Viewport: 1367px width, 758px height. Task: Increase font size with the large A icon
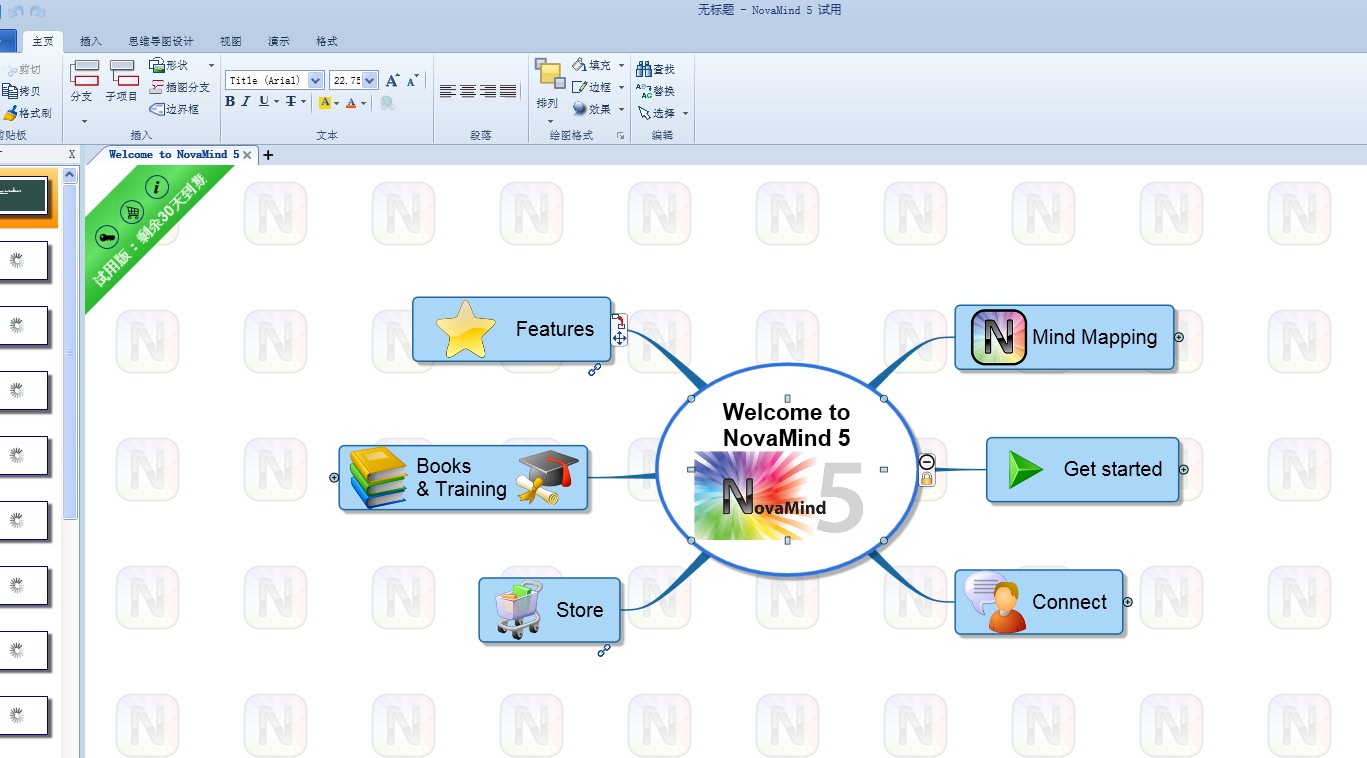pos(393,80)
